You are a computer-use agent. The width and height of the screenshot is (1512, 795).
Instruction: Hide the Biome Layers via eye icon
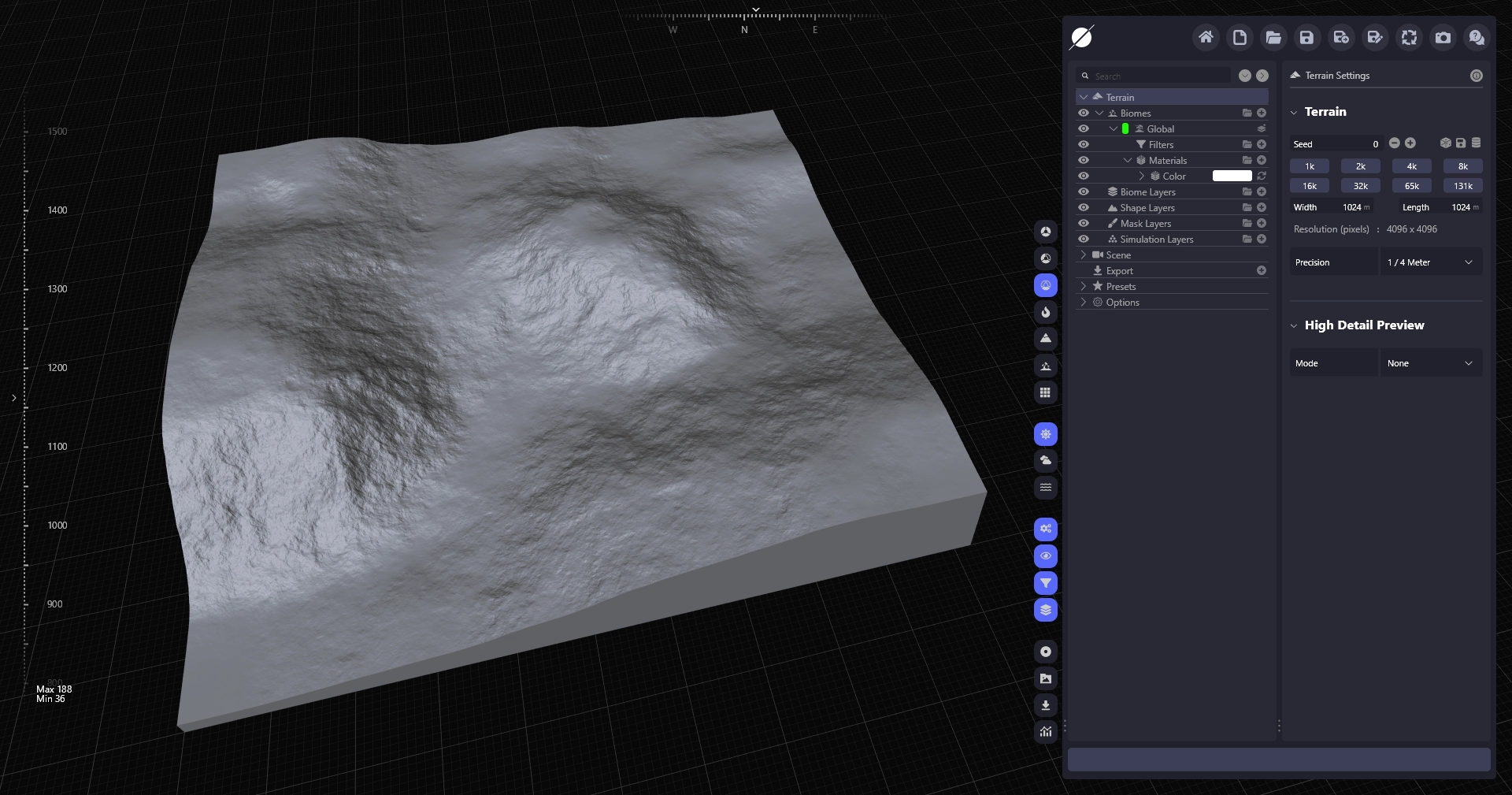point(1084,191)
